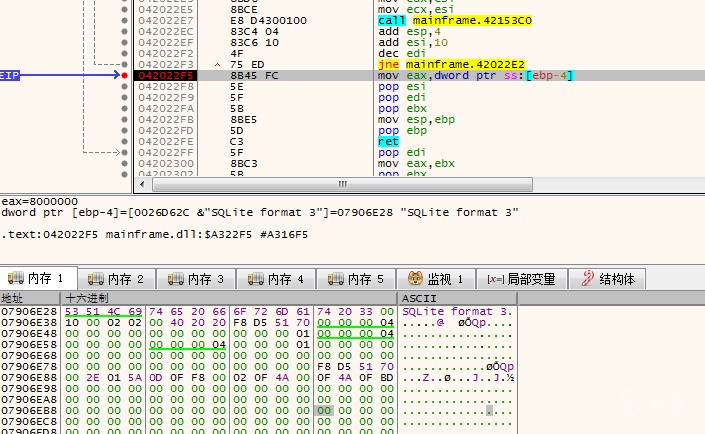Click the memory chip icon on 内存 3 tab
Screen dimensions: 705x434
click(176, 279)
